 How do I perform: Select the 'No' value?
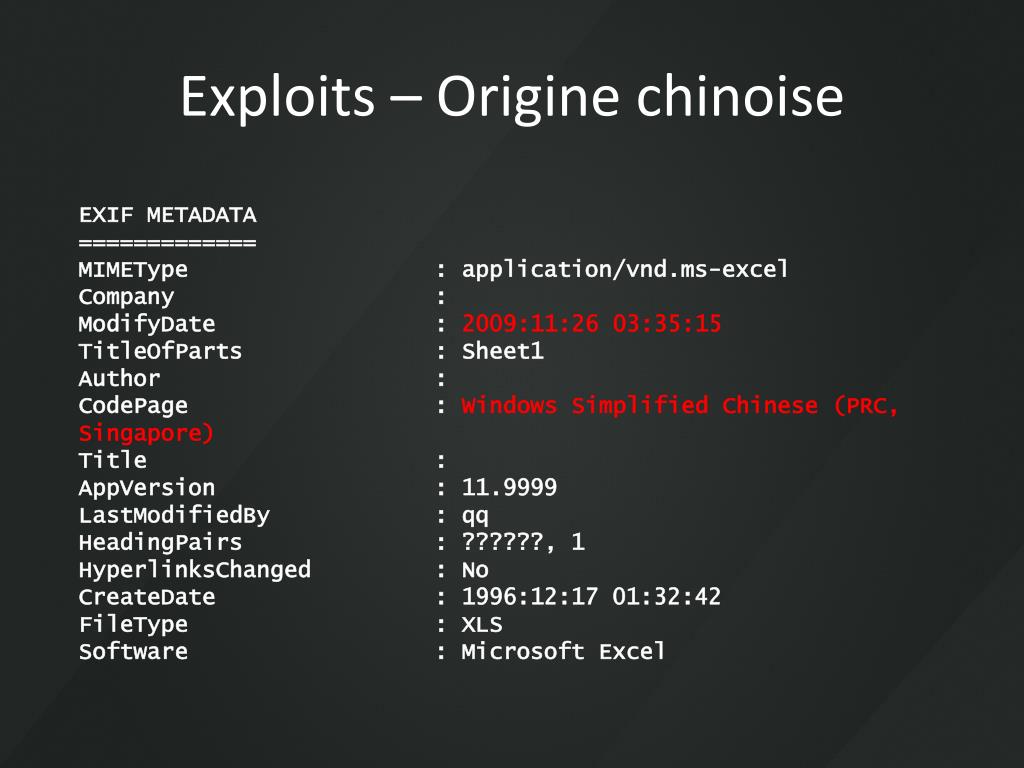tap(475, 570)
